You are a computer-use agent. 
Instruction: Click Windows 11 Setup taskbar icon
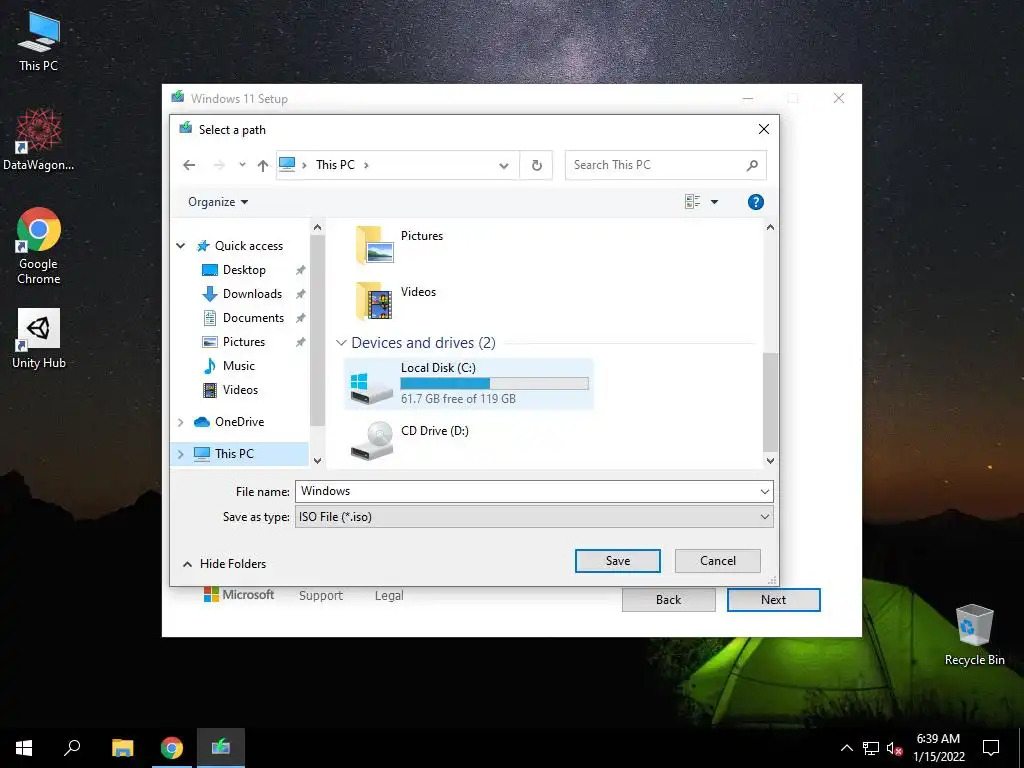point(221,748)
